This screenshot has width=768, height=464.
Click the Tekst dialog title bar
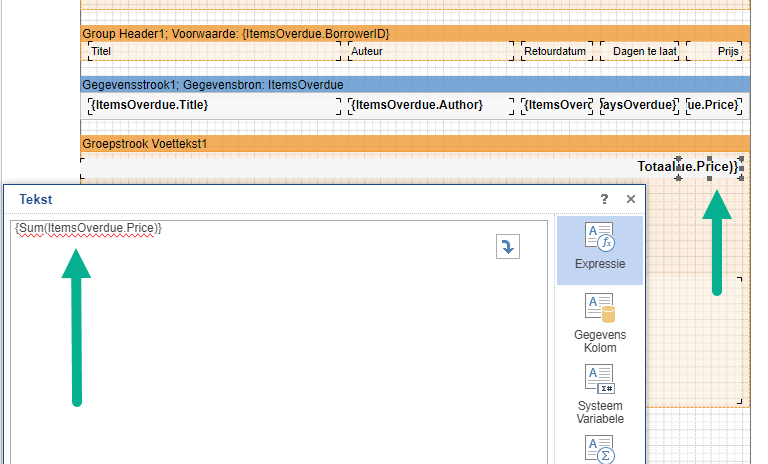tap(300, 200)
